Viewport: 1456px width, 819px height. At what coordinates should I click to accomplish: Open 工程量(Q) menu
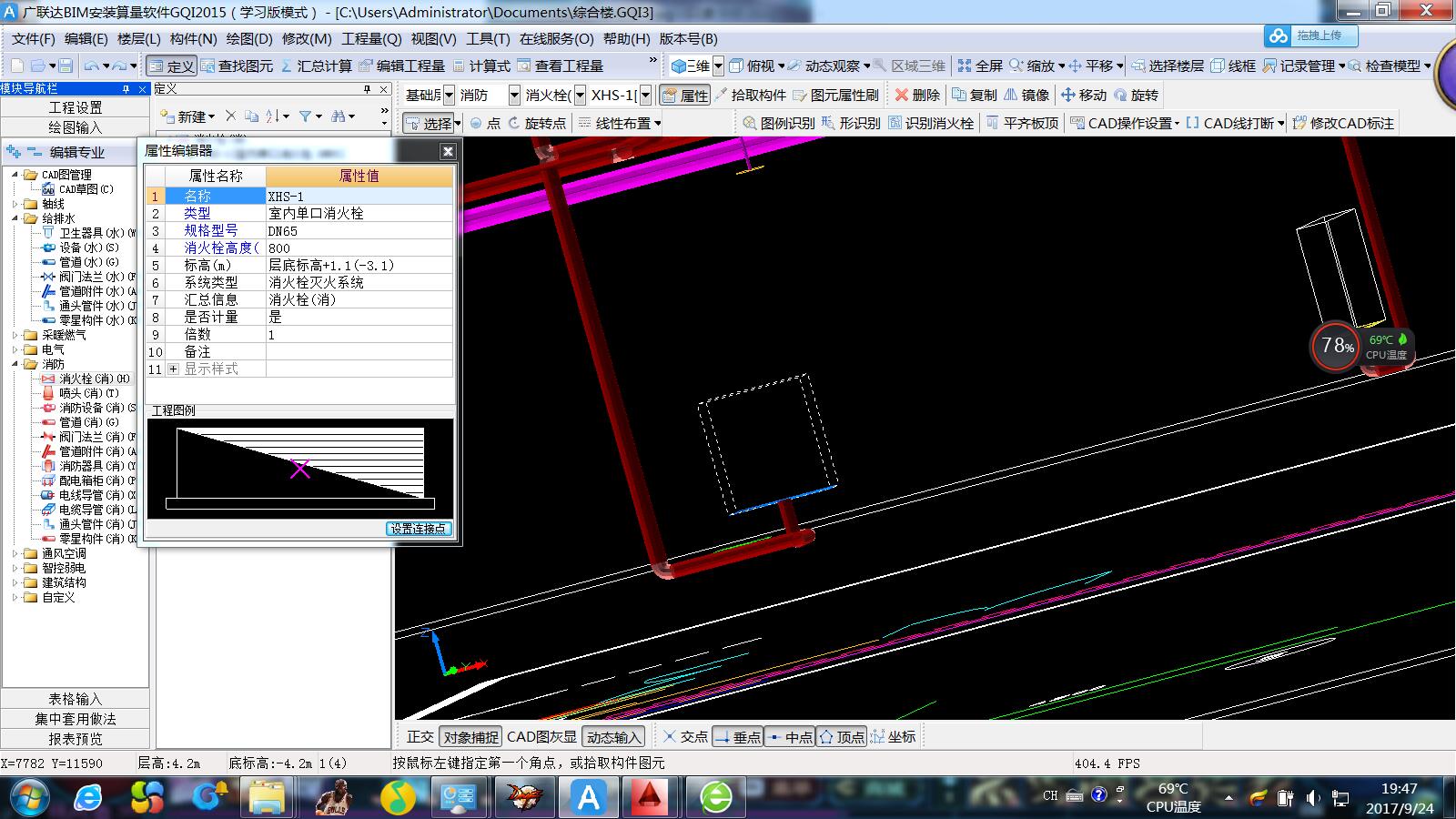(x=371, y=38)
